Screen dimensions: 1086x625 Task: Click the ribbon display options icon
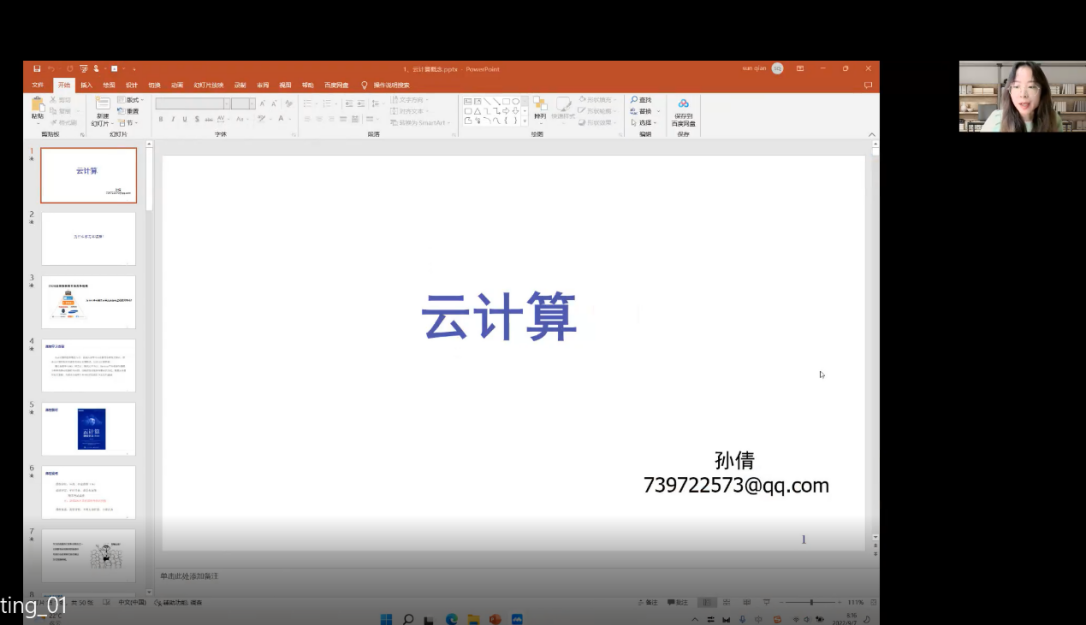pos(800,69)
